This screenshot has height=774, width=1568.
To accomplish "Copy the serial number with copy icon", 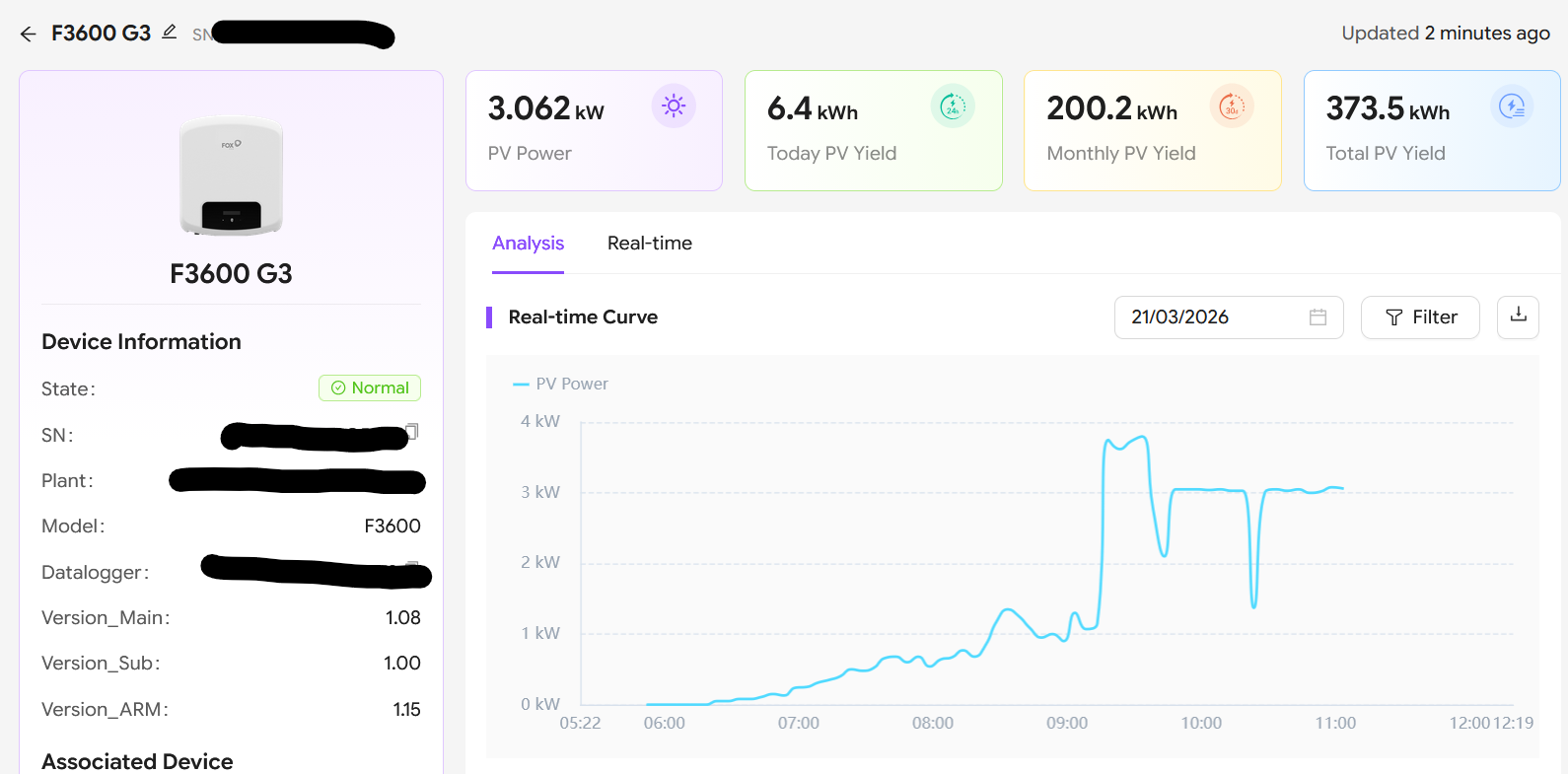I will pos(413,431).
